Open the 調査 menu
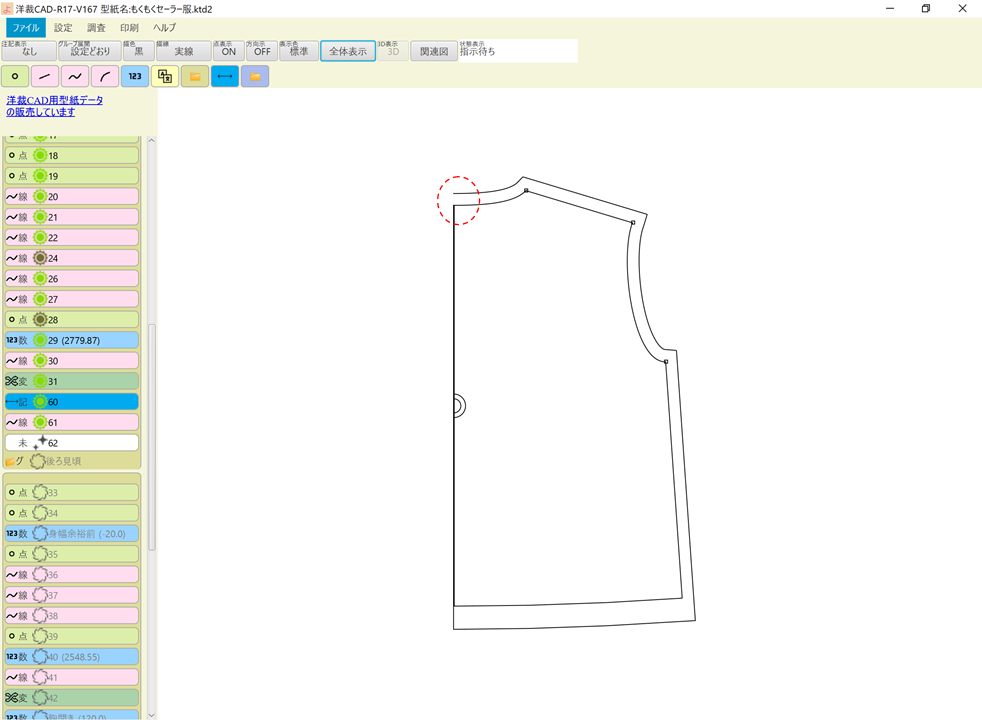Image resolution: width=982 pixels, height=720 pixels. 96,28
